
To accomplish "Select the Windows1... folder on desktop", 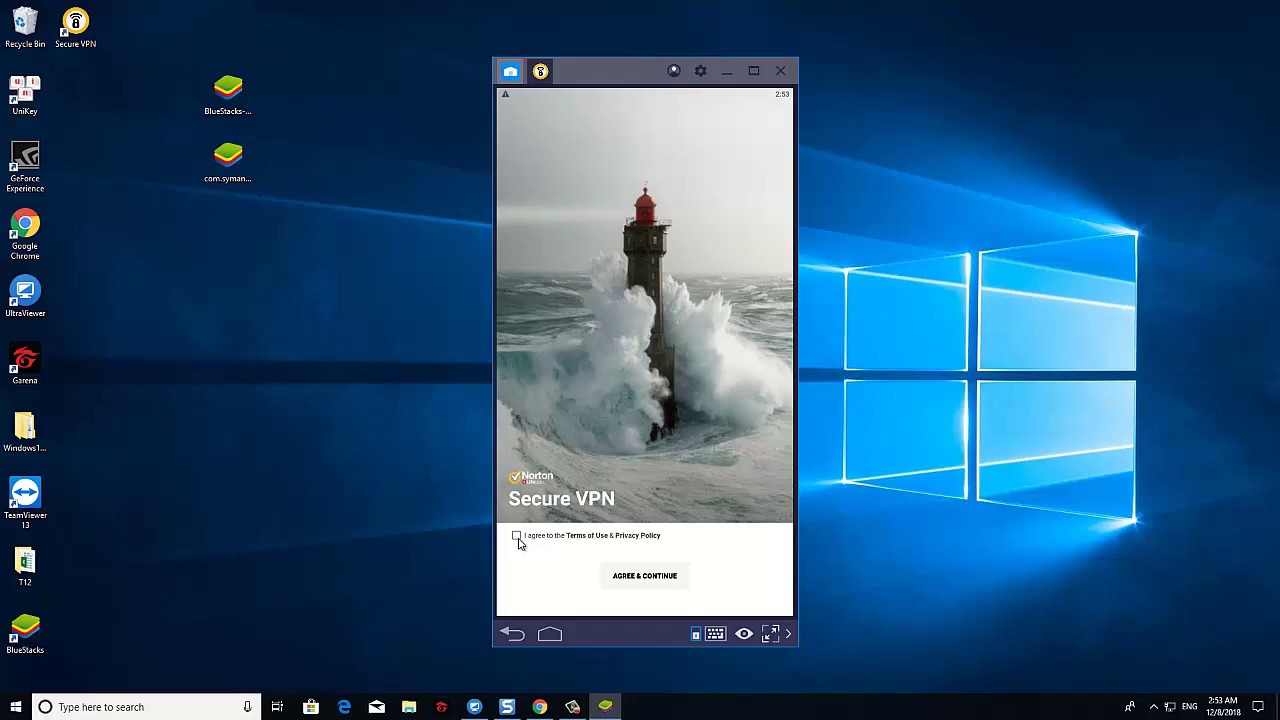I will pyautogui.click(x=25, y=432).
